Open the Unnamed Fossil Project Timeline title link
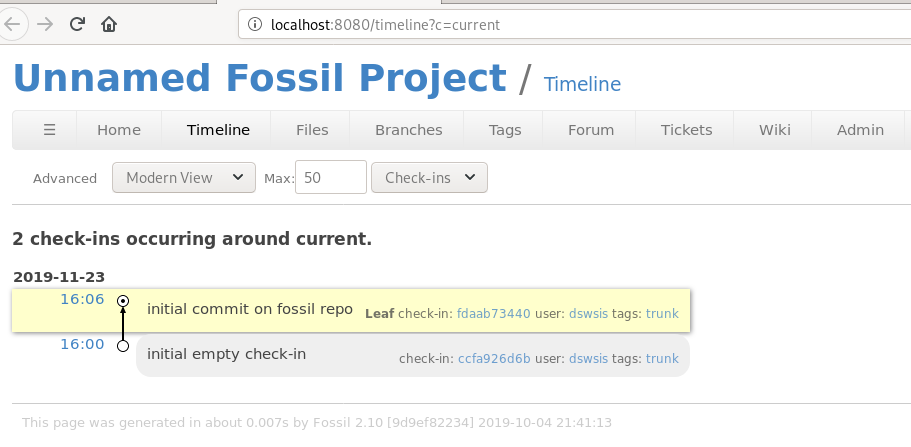 [582, 85]
